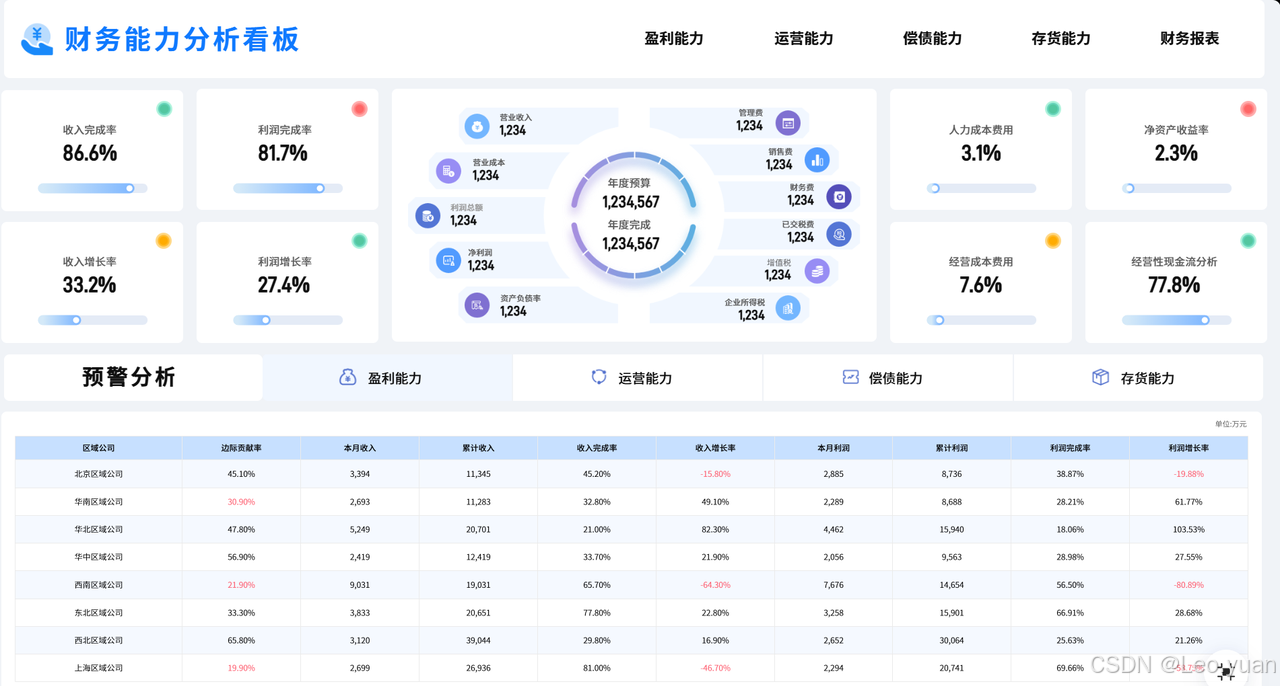Click the red -64.30% cell
The height and width of the screenshot is (686, 1280).
click(715, 585)
